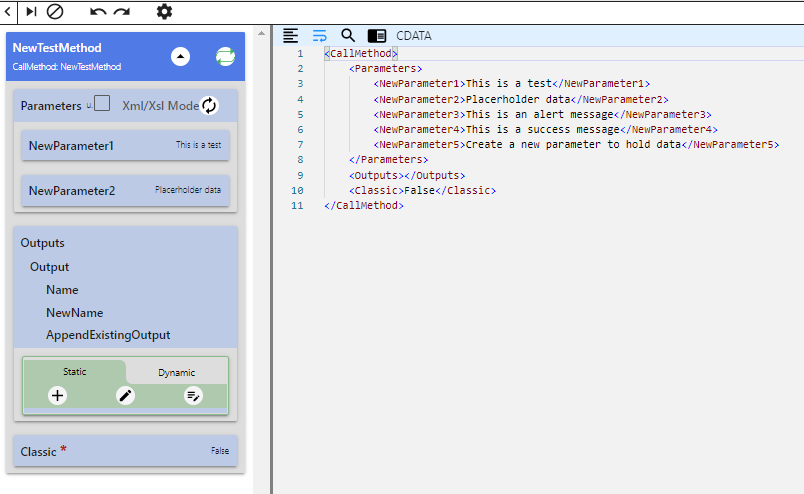Viewport: 804px width, 494px height.
Task: Click the edit list icon in Static tab
Action: click(x=193, y=396)
